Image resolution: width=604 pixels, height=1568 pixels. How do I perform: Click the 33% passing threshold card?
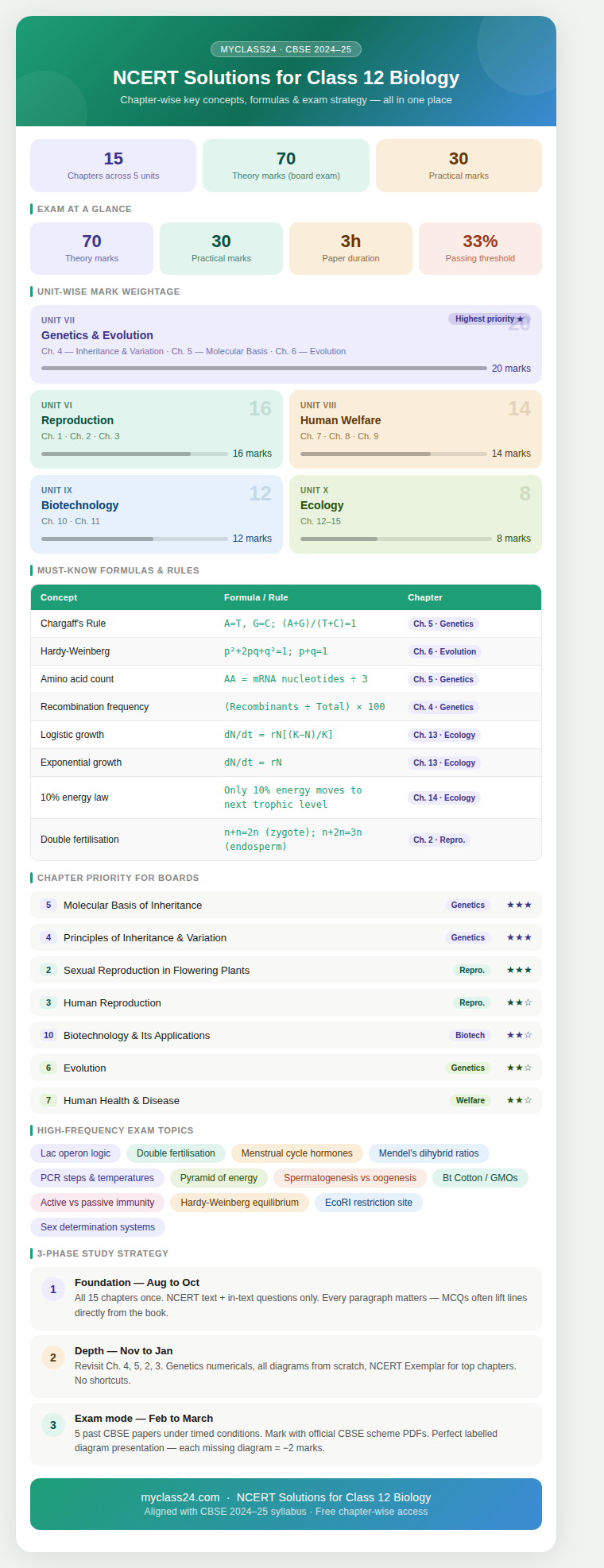pos(480,249)
